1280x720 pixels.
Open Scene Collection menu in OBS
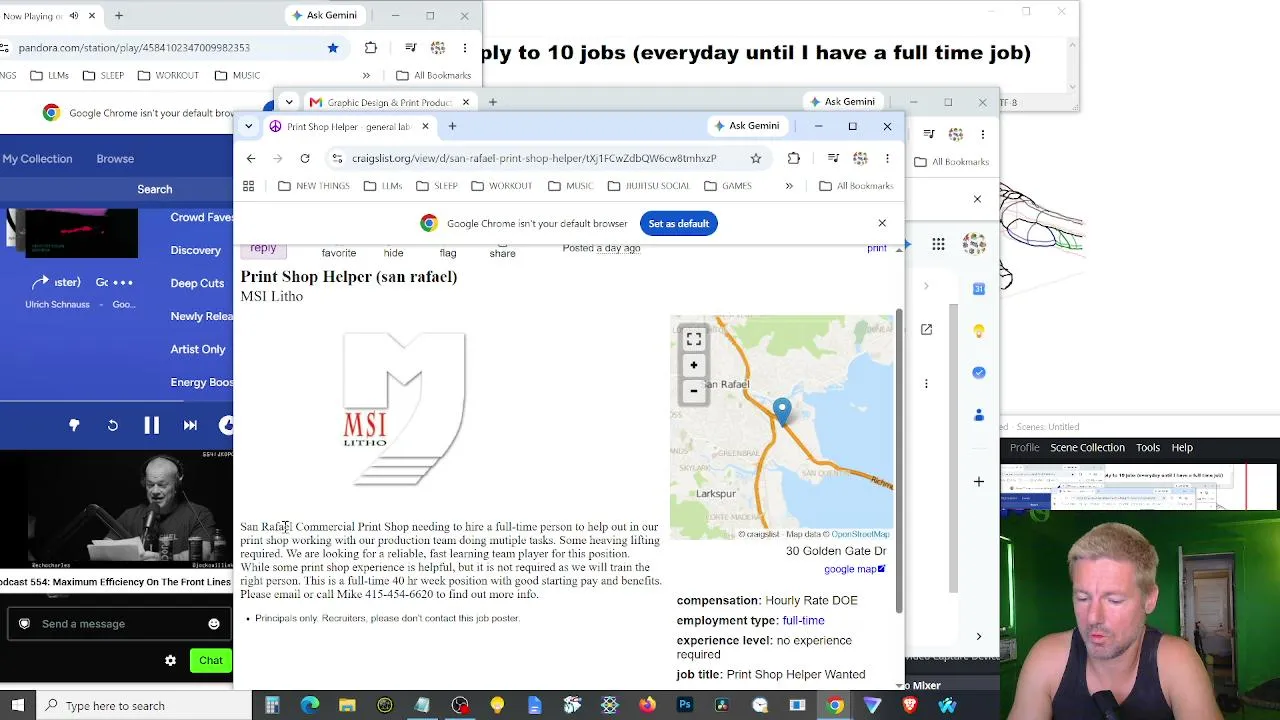1087,447
